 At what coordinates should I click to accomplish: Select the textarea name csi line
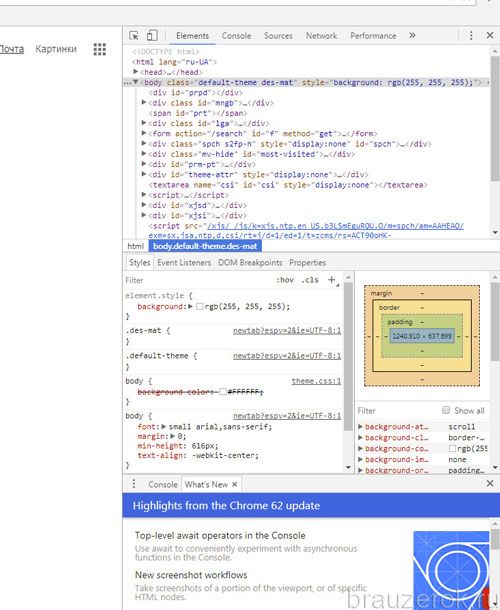tap(288, 185)
